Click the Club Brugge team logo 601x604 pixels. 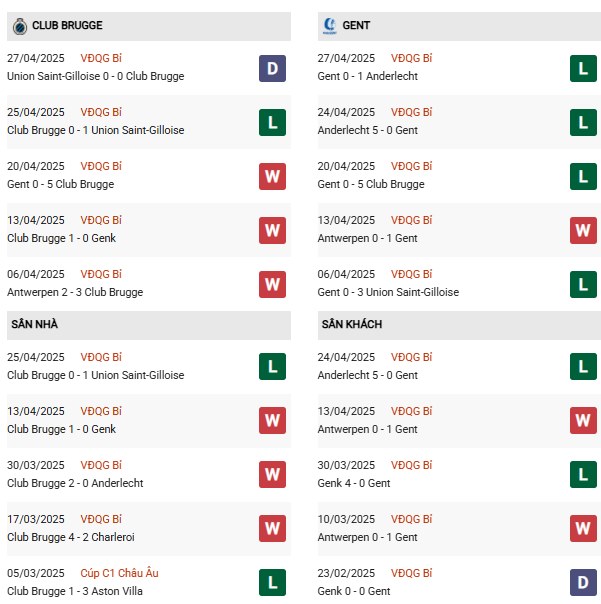tap(20, 25)
